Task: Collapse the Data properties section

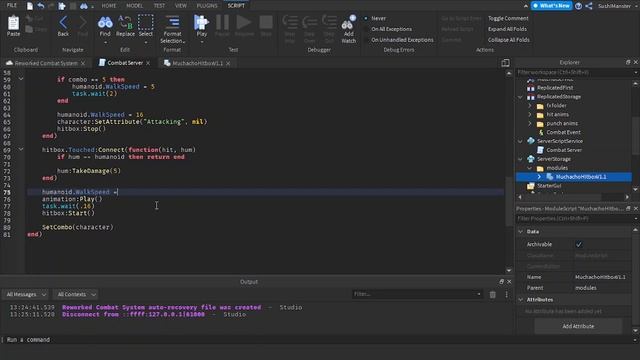Action: point(520,231)
